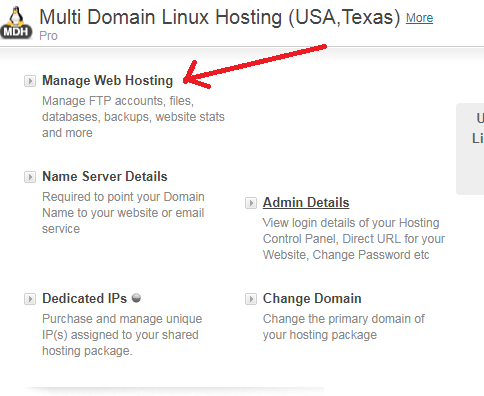The width and height of the screenshot is (484, 396).
Task: Click the Multi Domain Linux Hosting heading
Action: 220,17
